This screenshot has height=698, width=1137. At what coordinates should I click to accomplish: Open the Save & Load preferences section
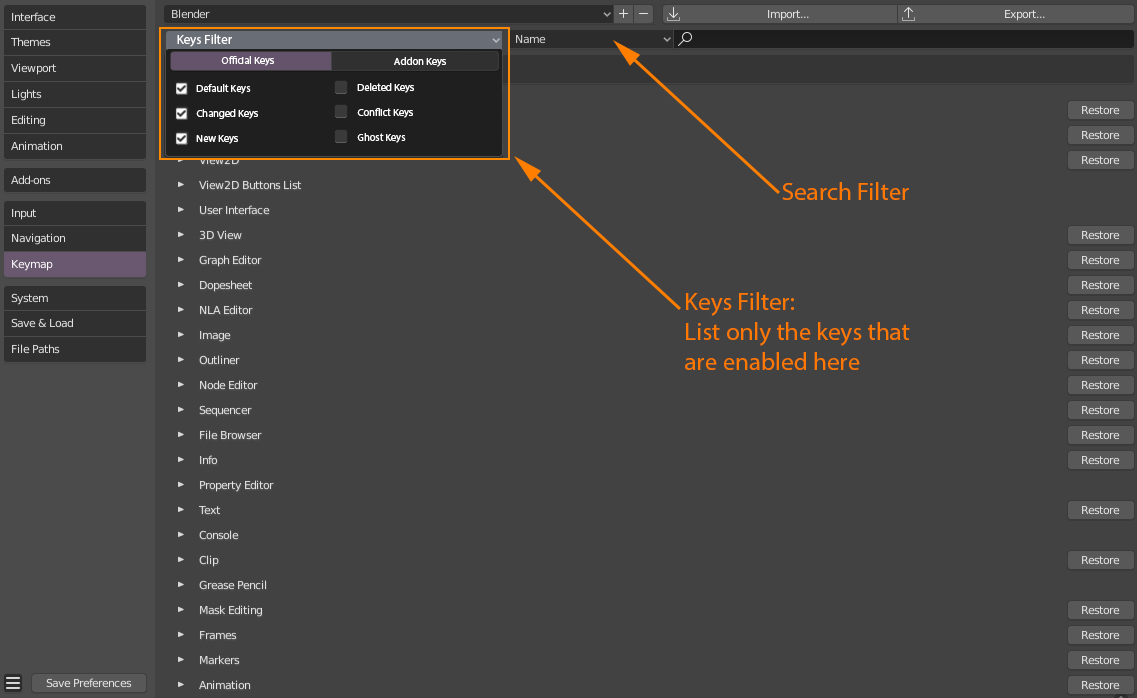pos(75,323)
